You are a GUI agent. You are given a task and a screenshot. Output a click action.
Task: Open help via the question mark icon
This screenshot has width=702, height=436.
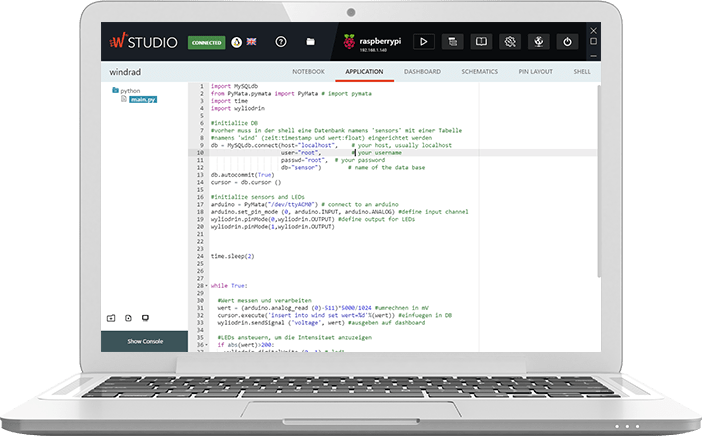pos(281,42)
